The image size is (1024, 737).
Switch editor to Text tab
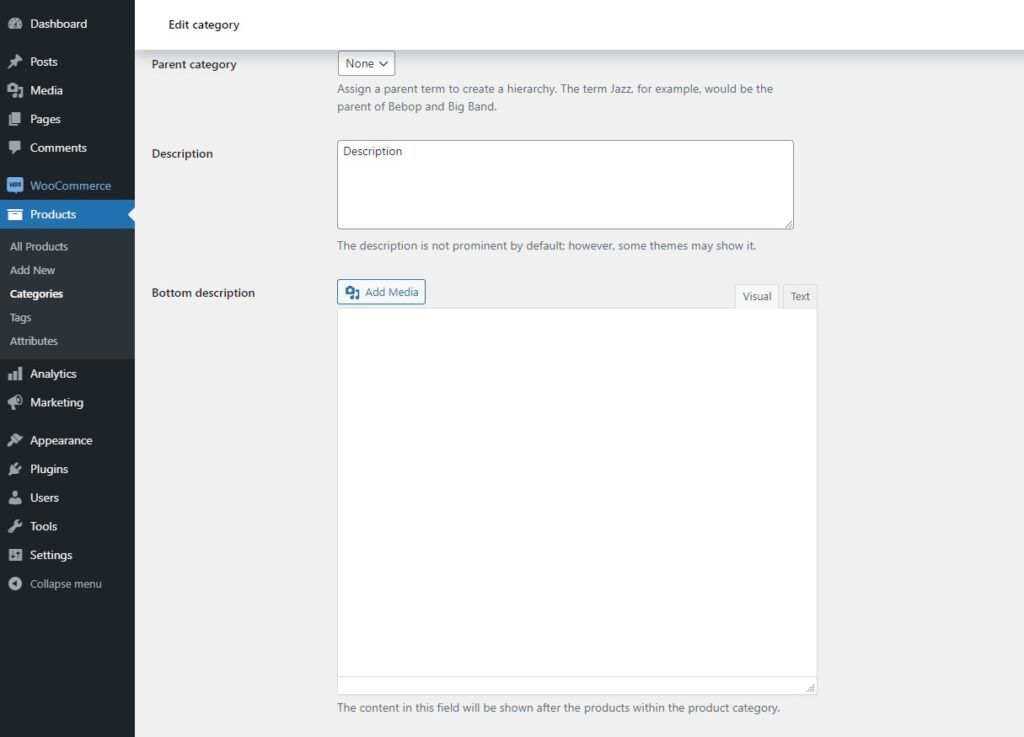click(799, 296)
